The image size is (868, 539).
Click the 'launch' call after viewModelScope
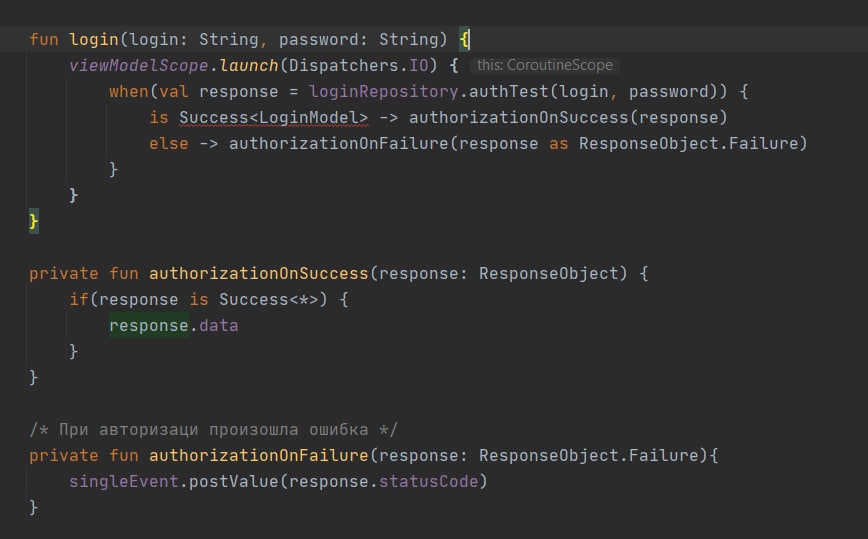coord(249,65)
